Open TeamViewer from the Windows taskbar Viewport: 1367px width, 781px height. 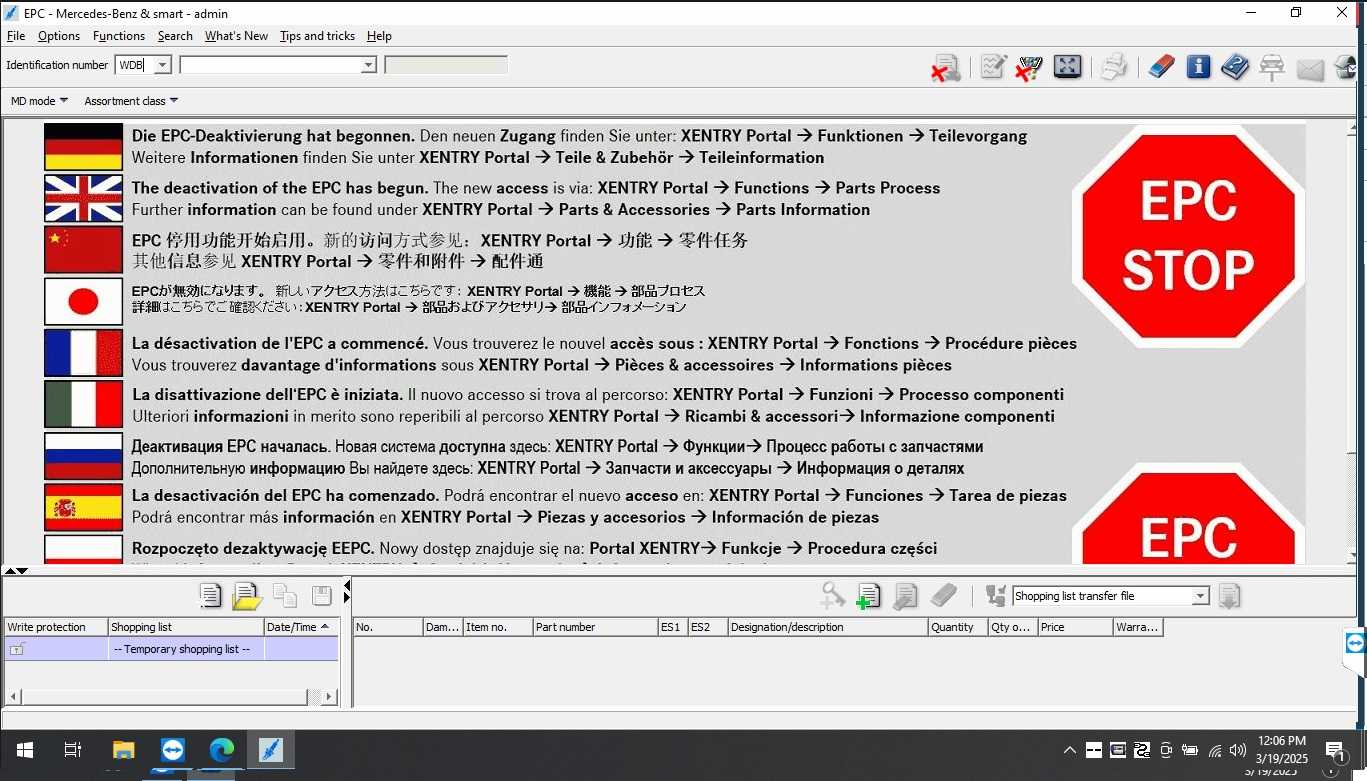pyautogui.click(x=172, y=750)
